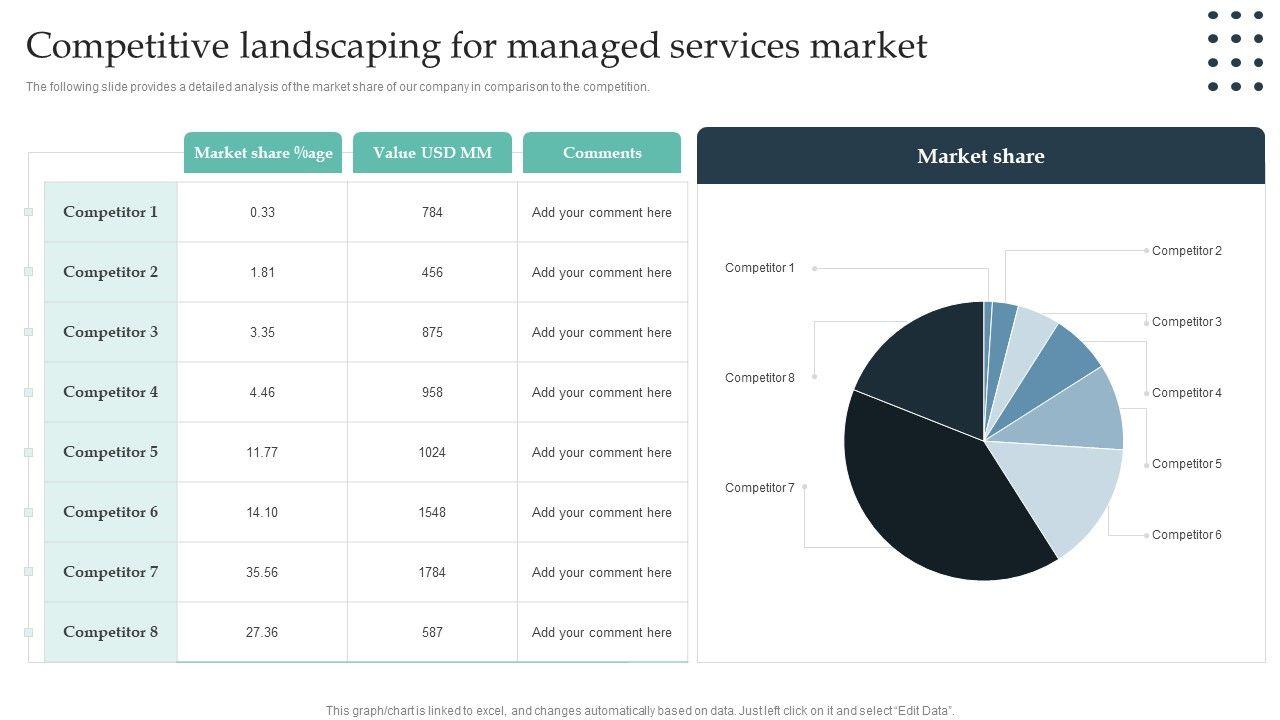
Task: Click the 27.36 market share cell
Action: coord(262,632)
